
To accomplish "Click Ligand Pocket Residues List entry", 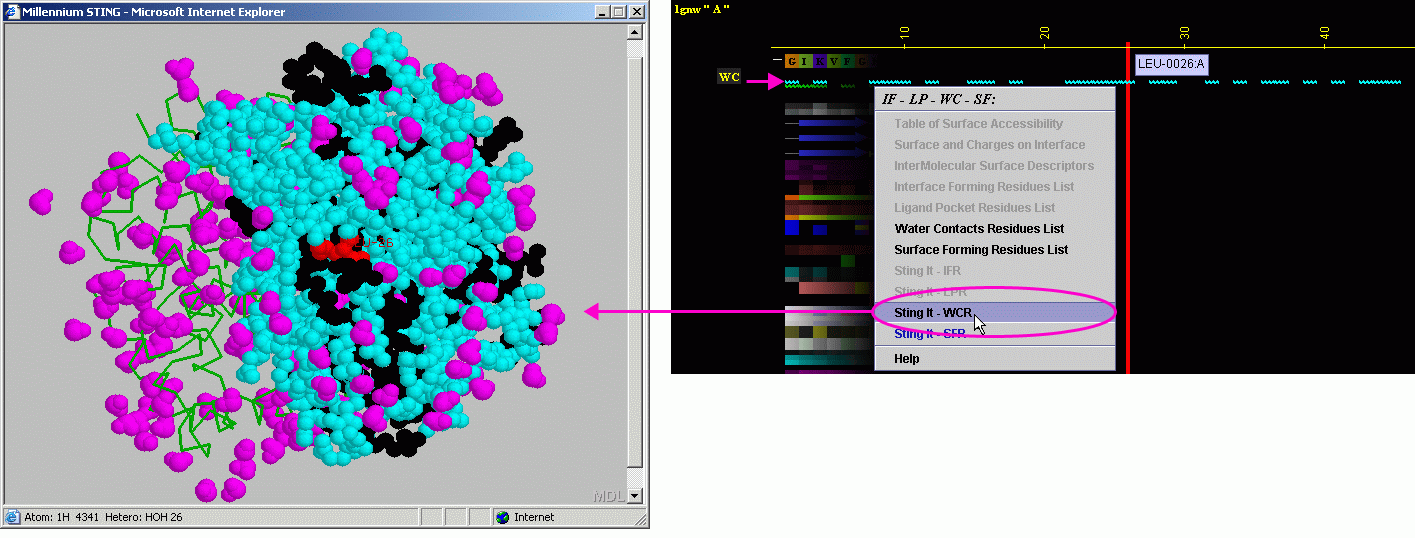I will [995, 208].
